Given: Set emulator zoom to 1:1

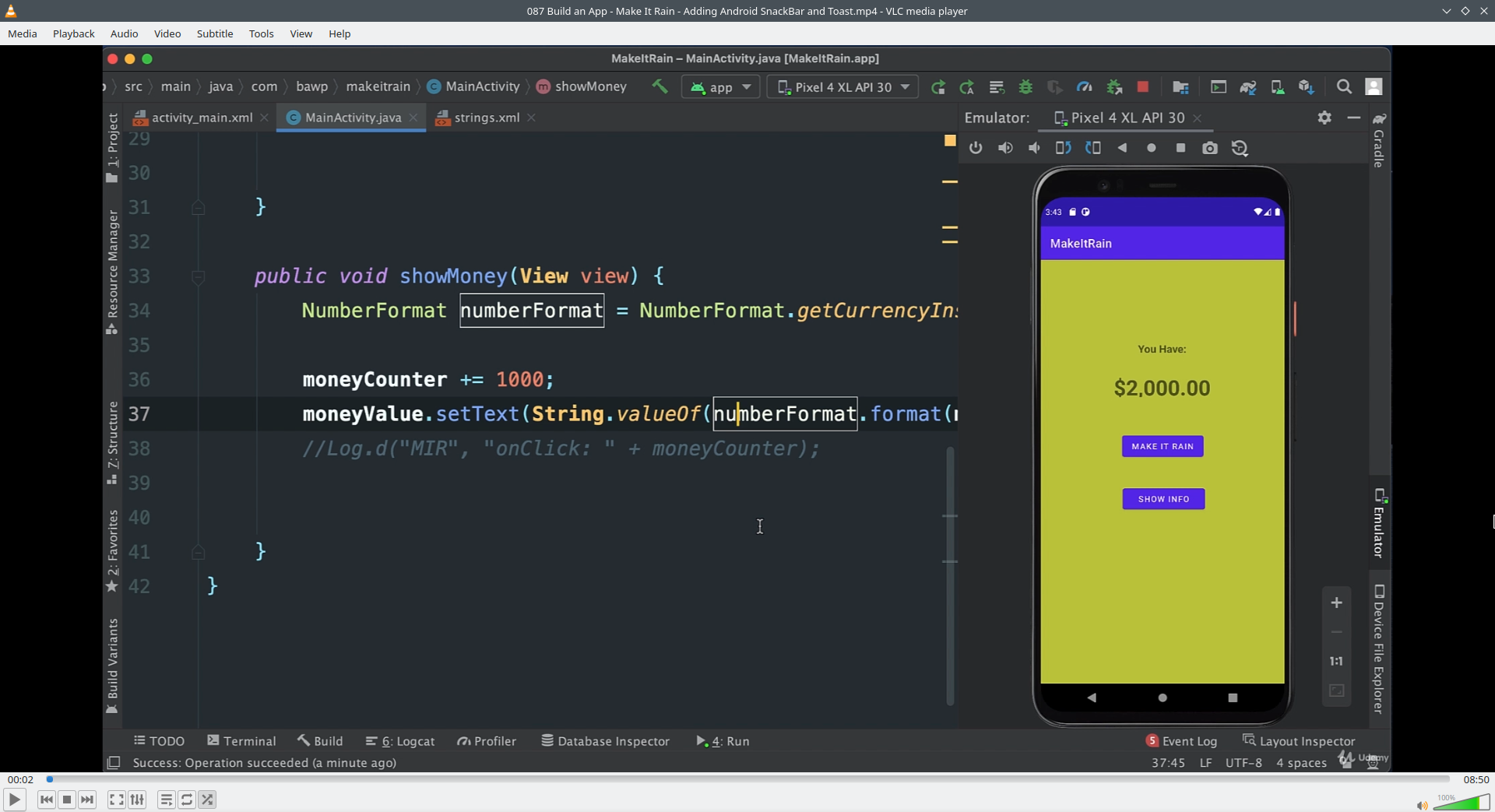Looking at the screenshot, I should pyautogui.click(x=1336, y=661).
